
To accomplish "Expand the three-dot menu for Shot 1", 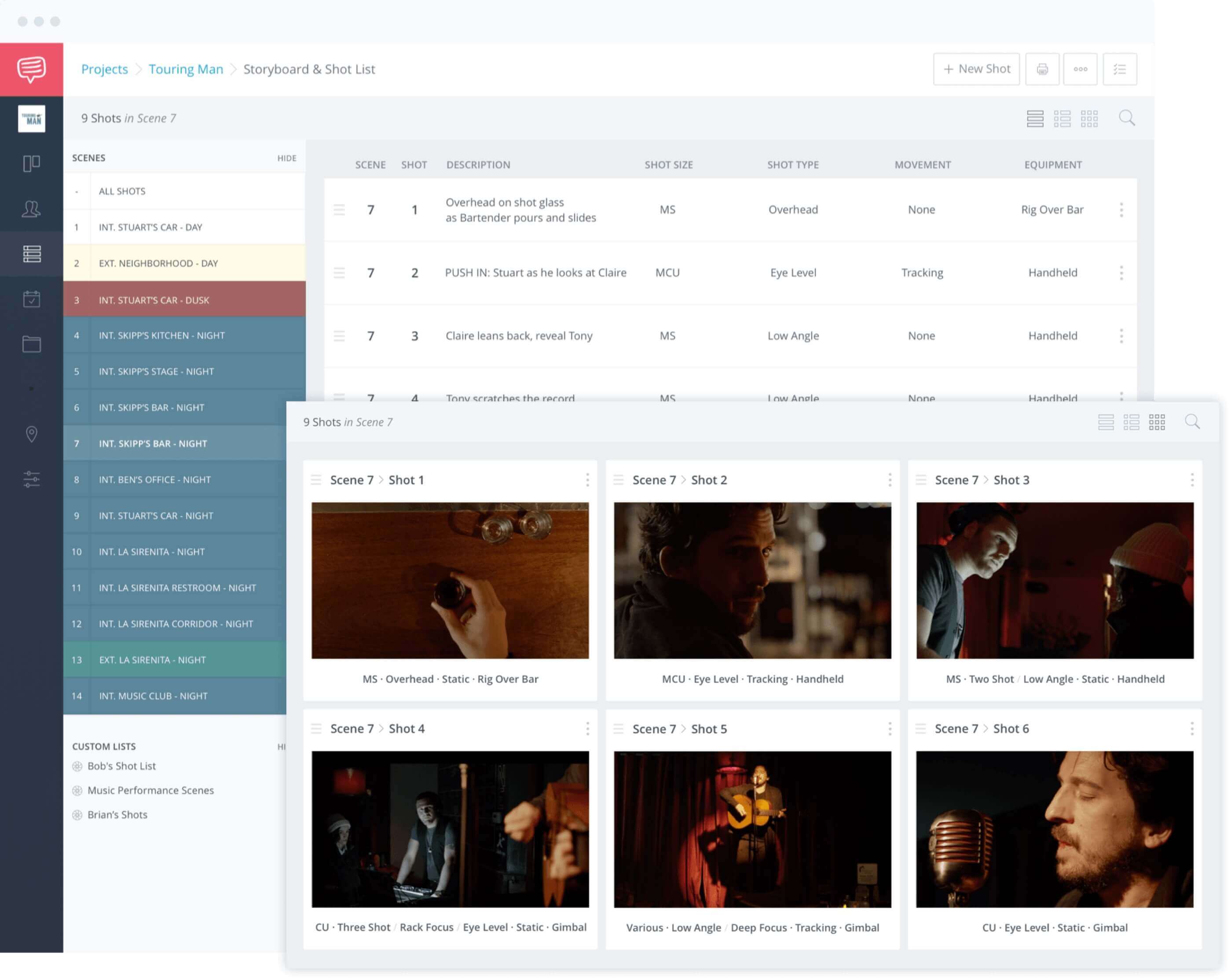I will tap(586, 480).
